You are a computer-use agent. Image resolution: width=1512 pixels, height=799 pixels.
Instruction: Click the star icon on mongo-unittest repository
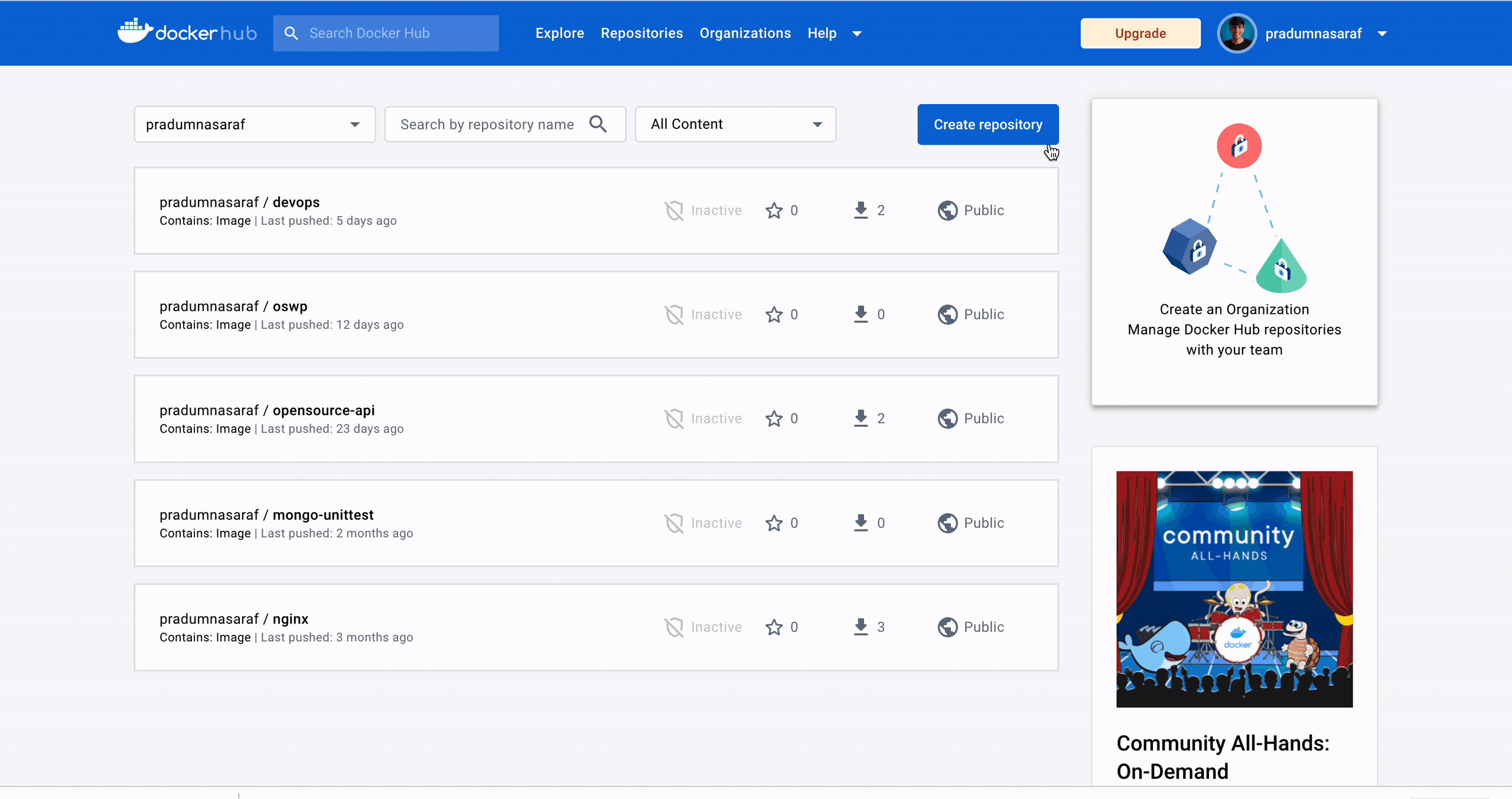774,523
